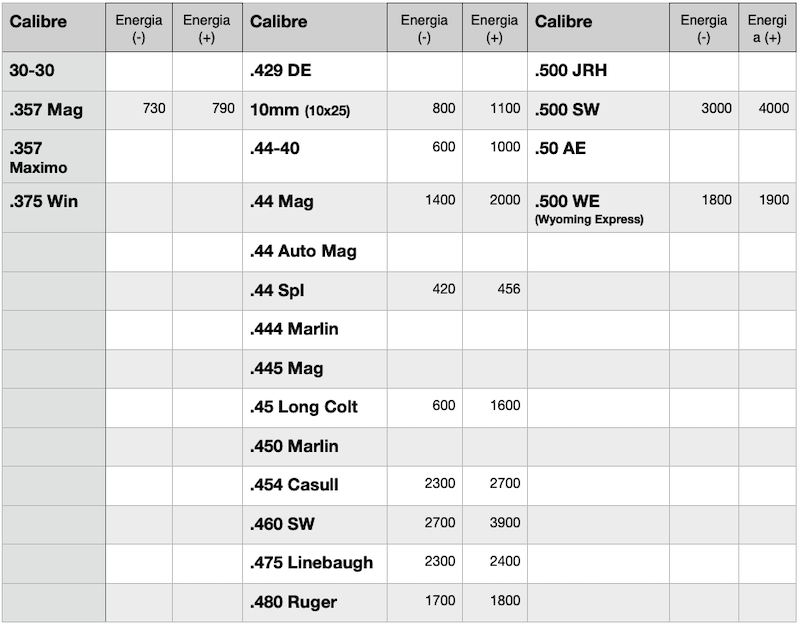
Task: Click the 4000 energy value cell
Action: 773,108
